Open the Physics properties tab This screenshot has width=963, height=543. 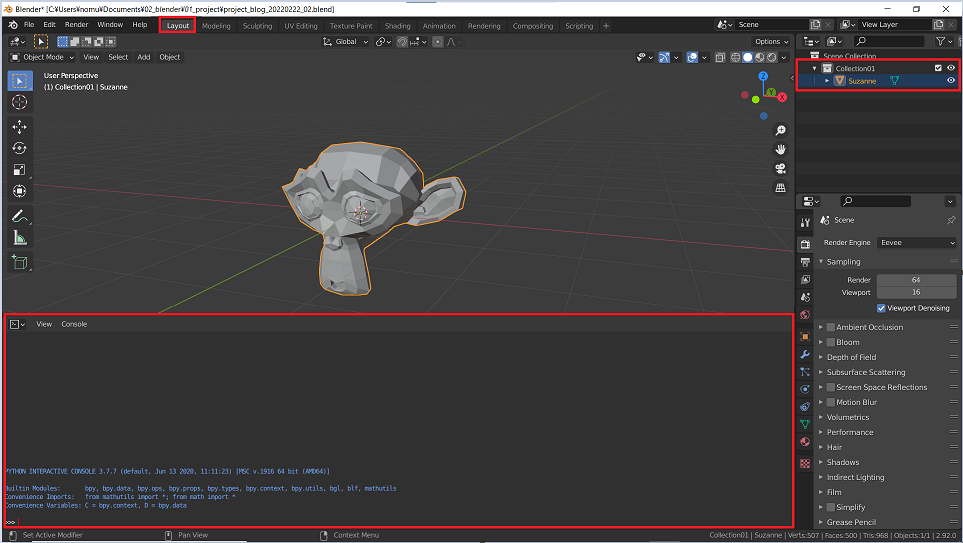(805, 389)
